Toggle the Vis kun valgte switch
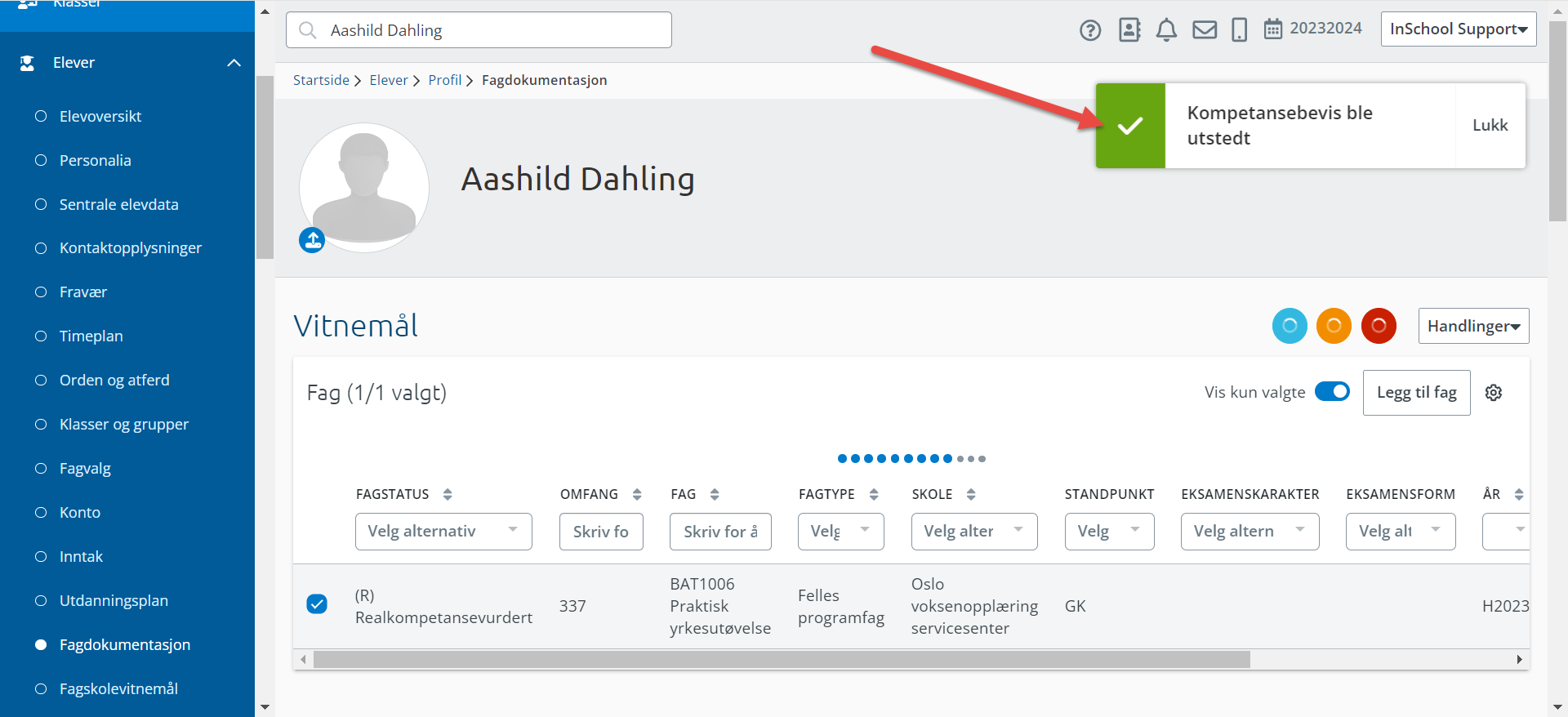Viewport: 1568px width, 717px height. click(1332, 392)
